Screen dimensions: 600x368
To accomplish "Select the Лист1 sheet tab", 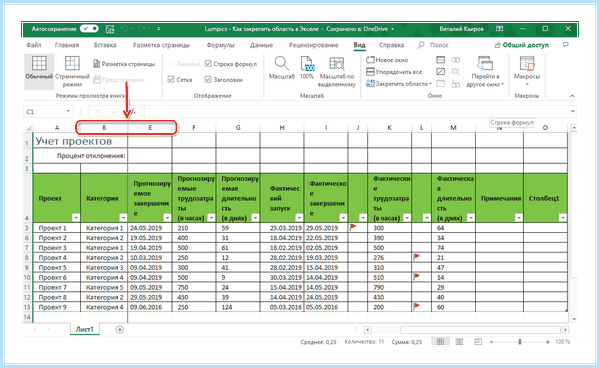I will point(85,329).
